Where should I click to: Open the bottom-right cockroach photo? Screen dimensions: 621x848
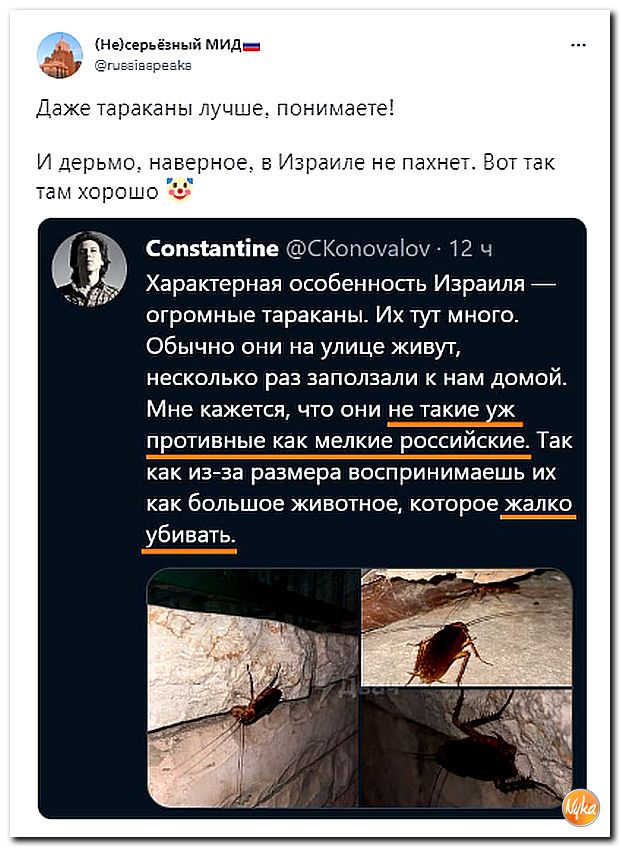pyautogui.click(x=466, y=747)
